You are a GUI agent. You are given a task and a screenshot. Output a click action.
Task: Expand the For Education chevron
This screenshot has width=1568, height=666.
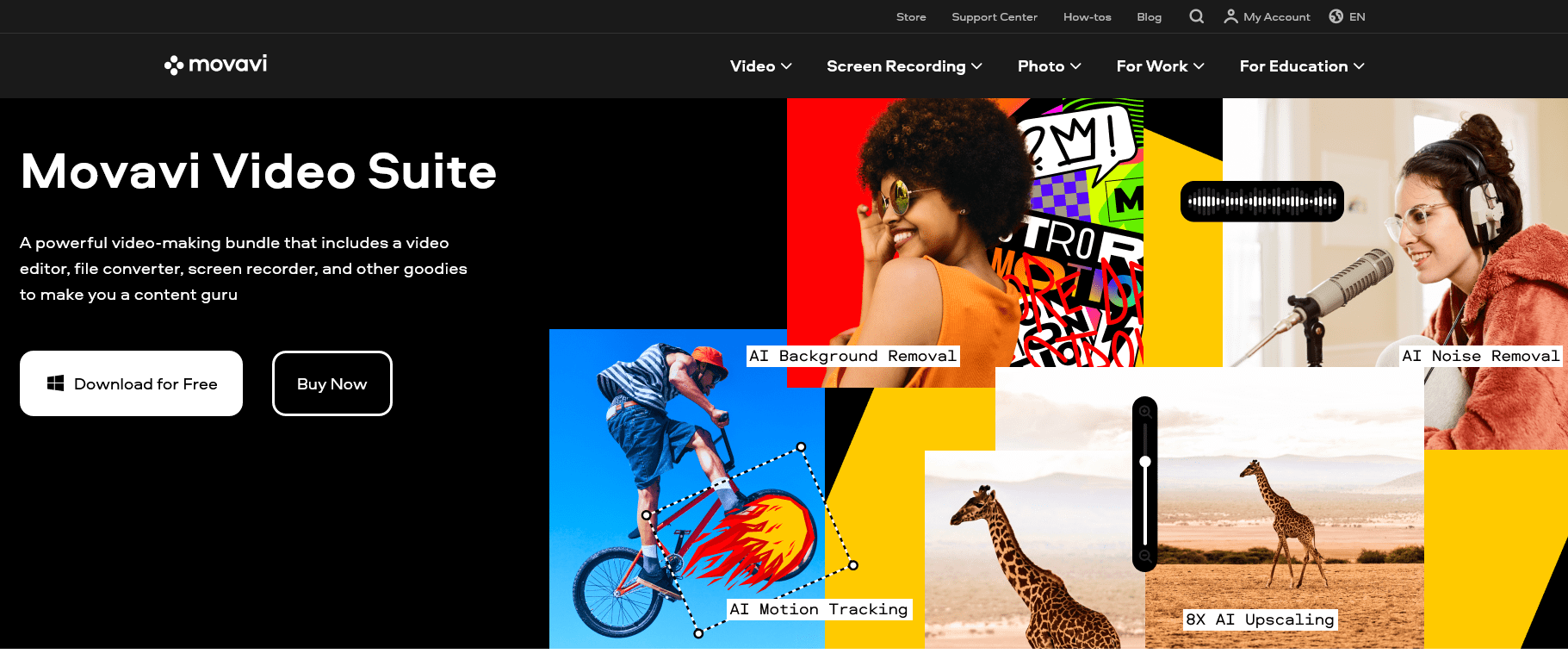[x=1359, y=66]
